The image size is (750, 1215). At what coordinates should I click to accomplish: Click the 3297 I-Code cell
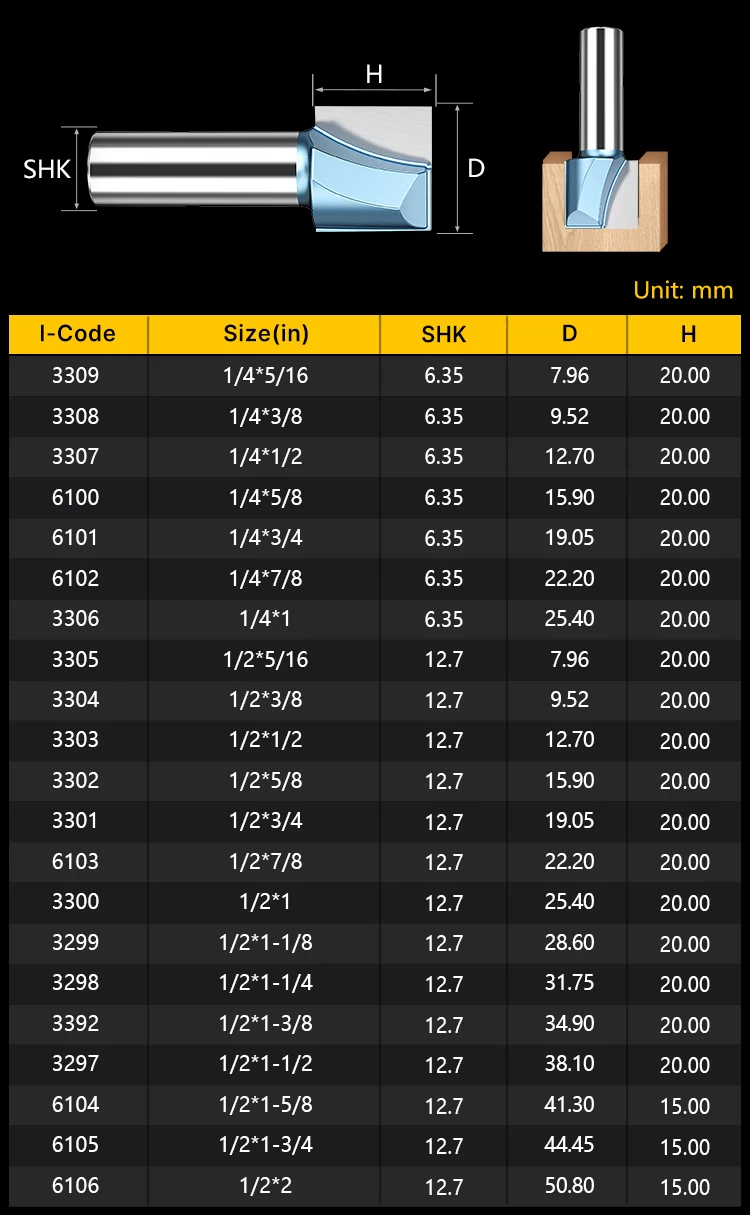pyautogui.click(x=76, y=1064)
